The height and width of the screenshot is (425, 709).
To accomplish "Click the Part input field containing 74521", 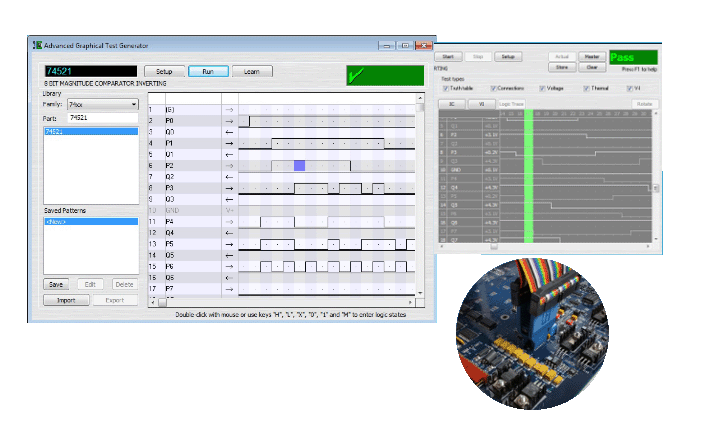I will pos(102,117).
